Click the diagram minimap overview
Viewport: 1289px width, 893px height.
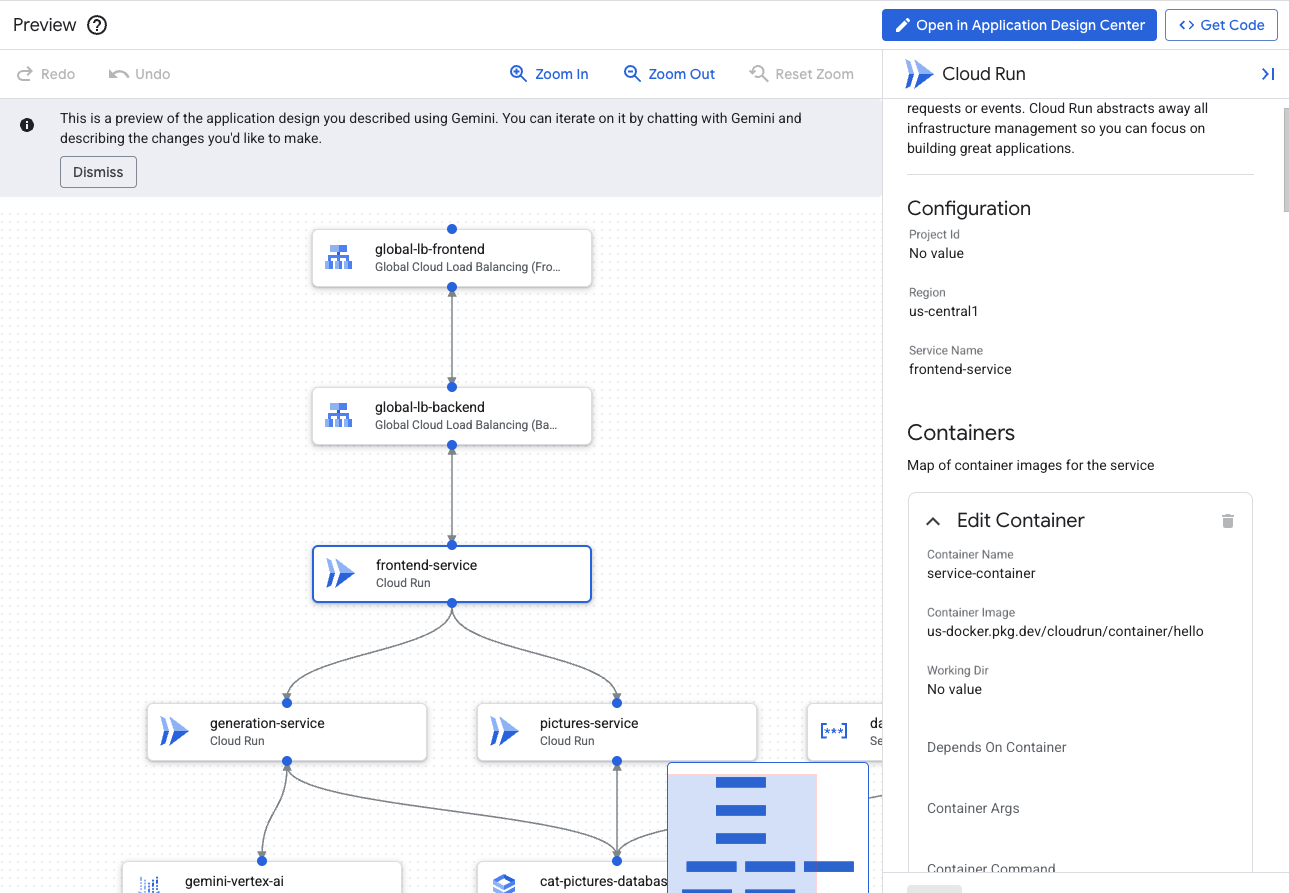768,828
